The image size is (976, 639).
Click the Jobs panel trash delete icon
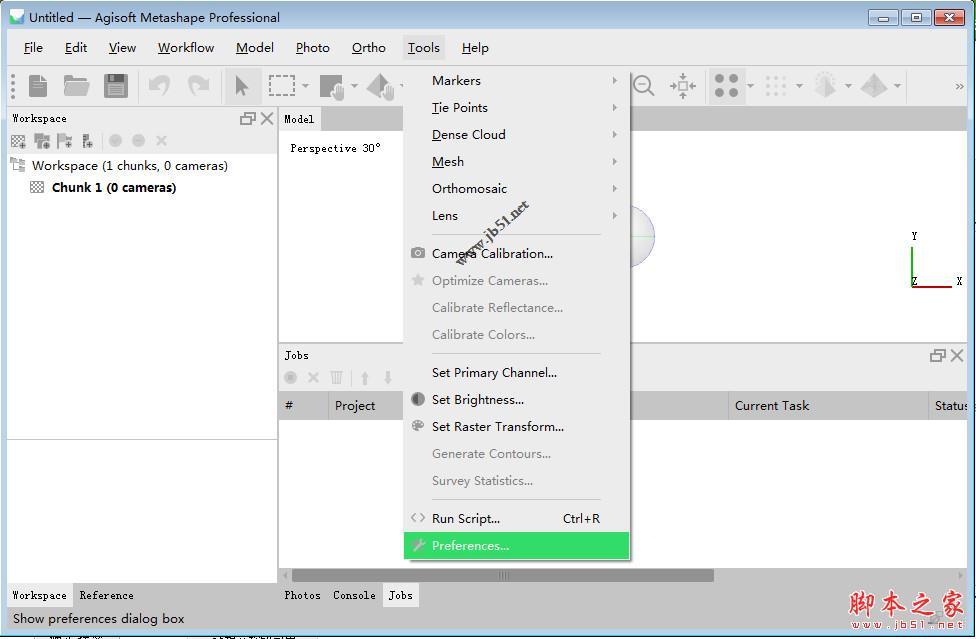point(336,377)
